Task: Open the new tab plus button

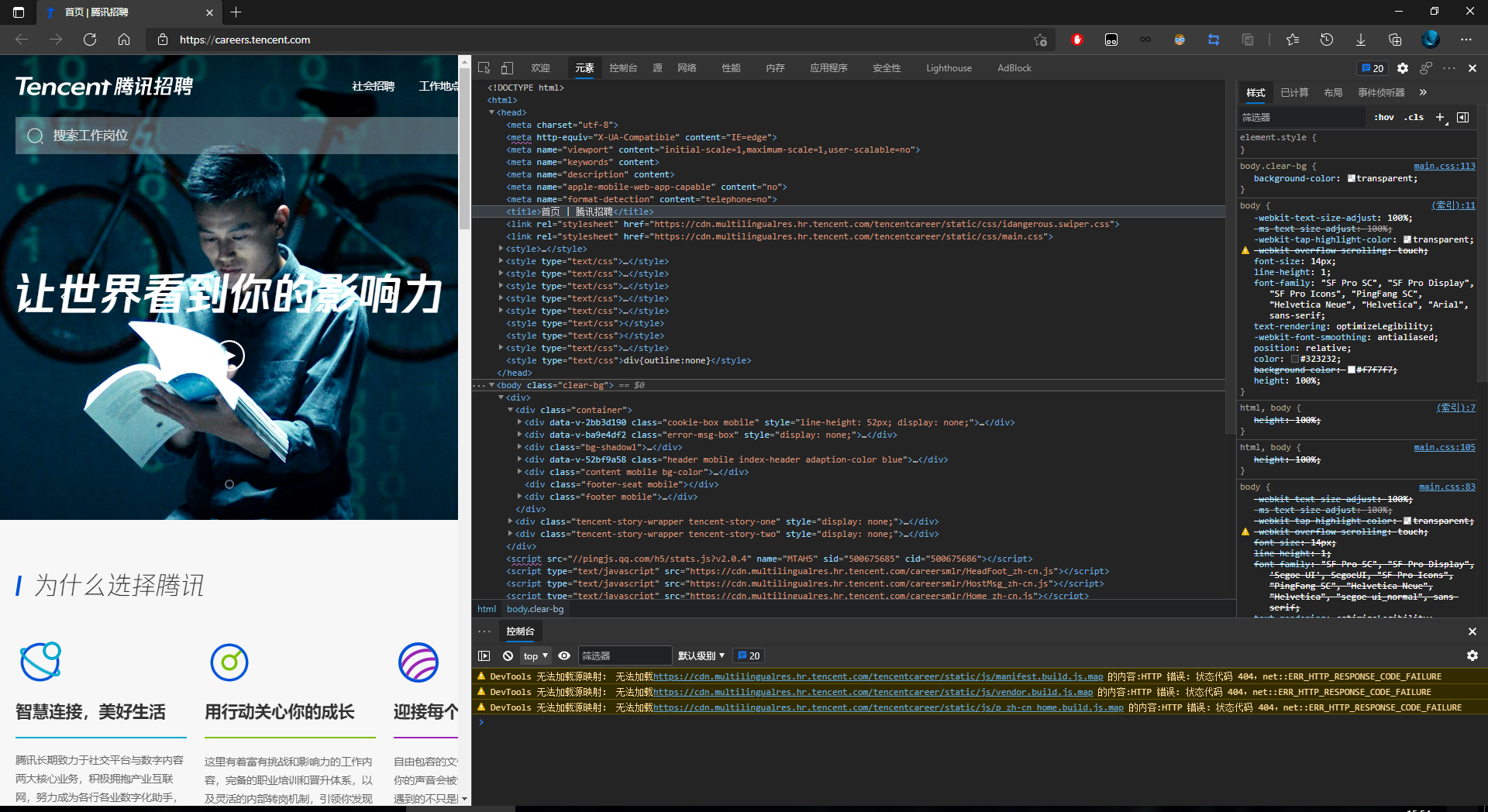Action: tap(236, 12)
